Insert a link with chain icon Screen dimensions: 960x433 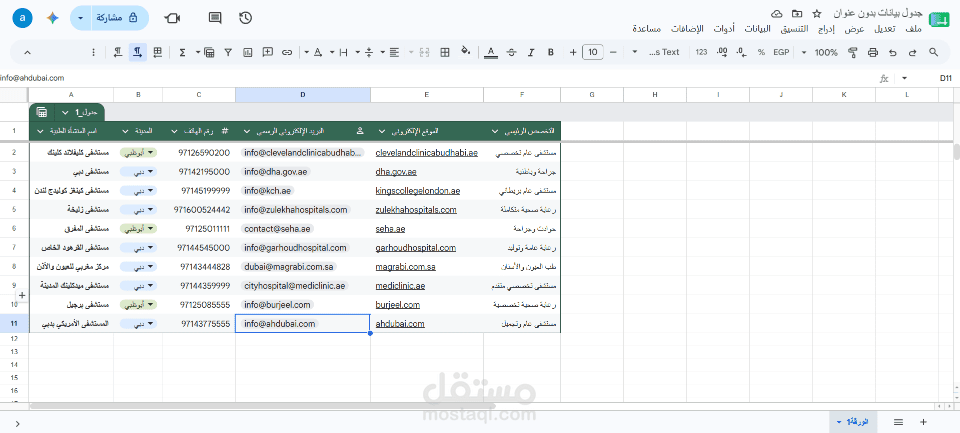(287, 53)
